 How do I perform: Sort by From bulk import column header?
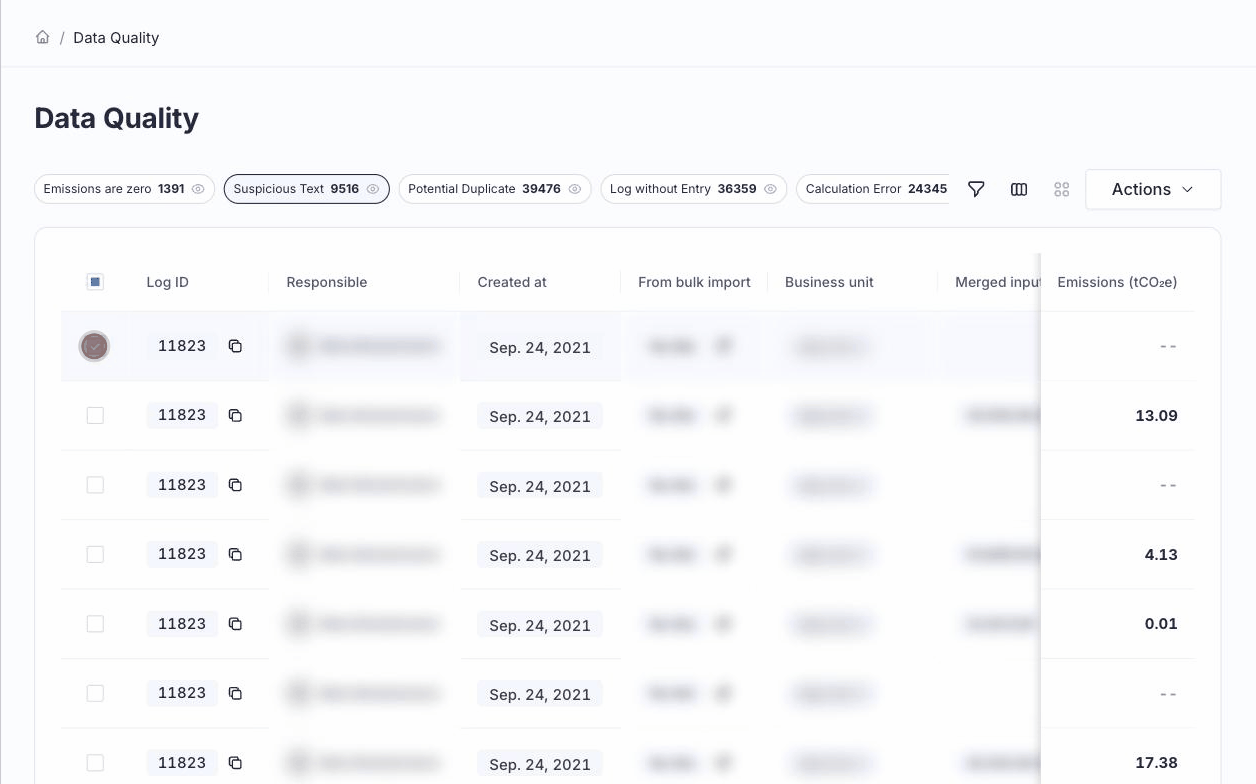pos(694,282)
